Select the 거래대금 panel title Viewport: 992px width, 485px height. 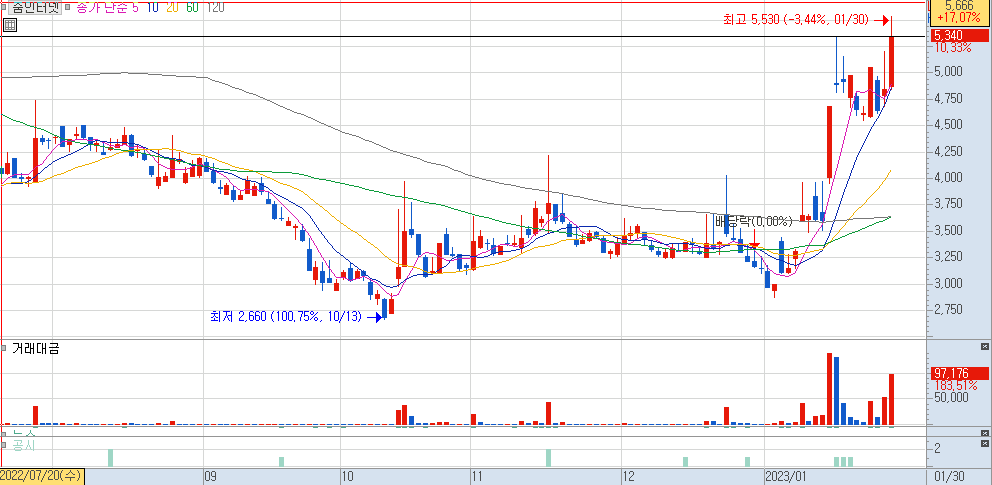click(x=35, y=348)
